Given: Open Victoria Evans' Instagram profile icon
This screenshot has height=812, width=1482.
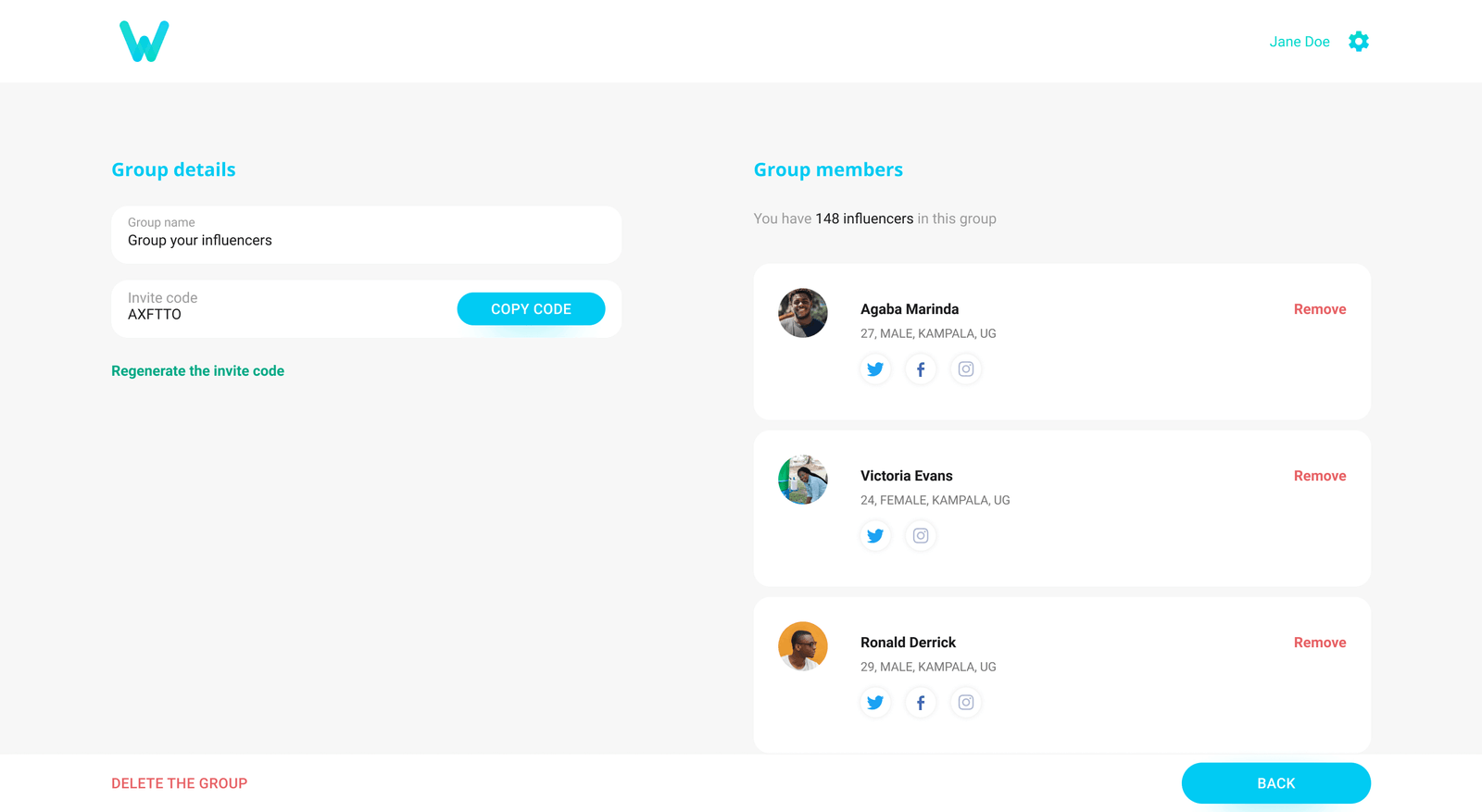Looking at the screenshot, I should (x=920, y=535).
